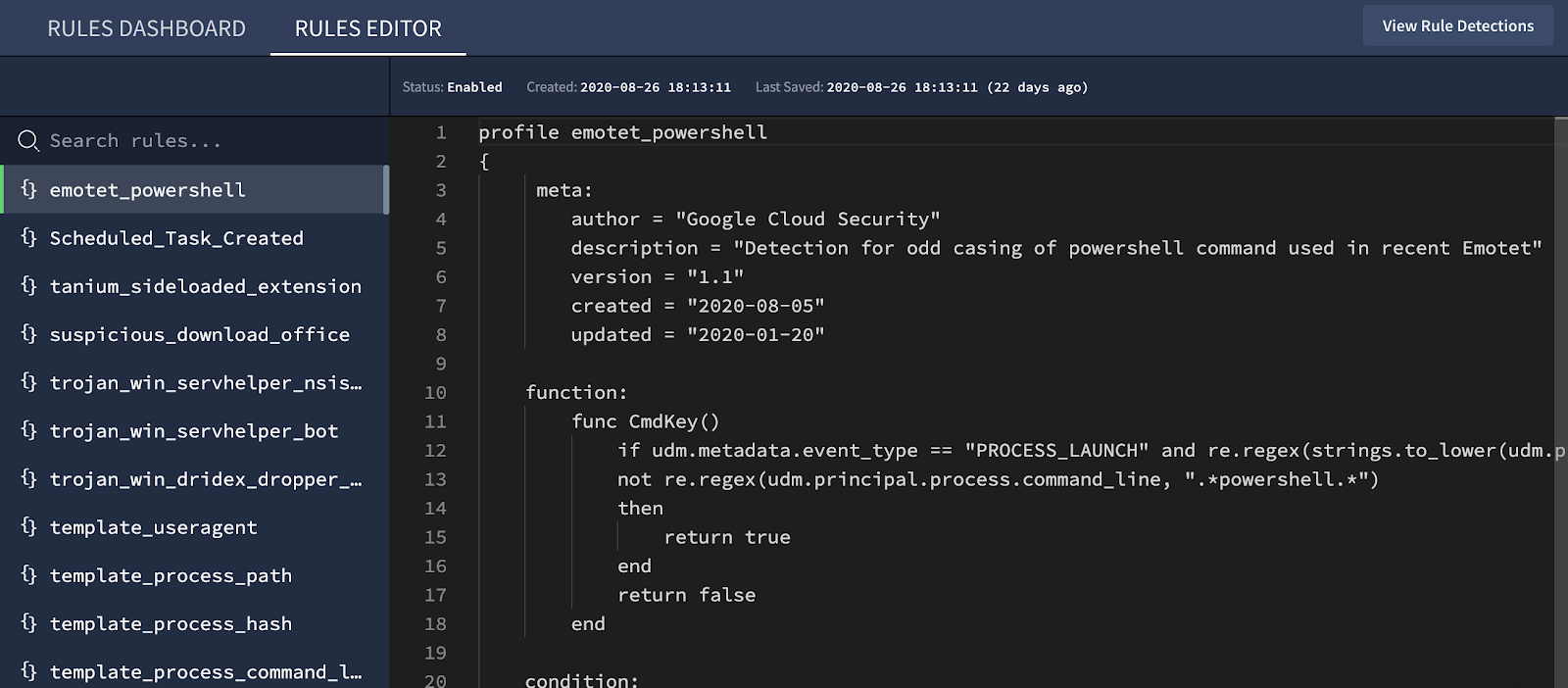Open the trojan_win_servhelper_bot rule

(194, 429)
